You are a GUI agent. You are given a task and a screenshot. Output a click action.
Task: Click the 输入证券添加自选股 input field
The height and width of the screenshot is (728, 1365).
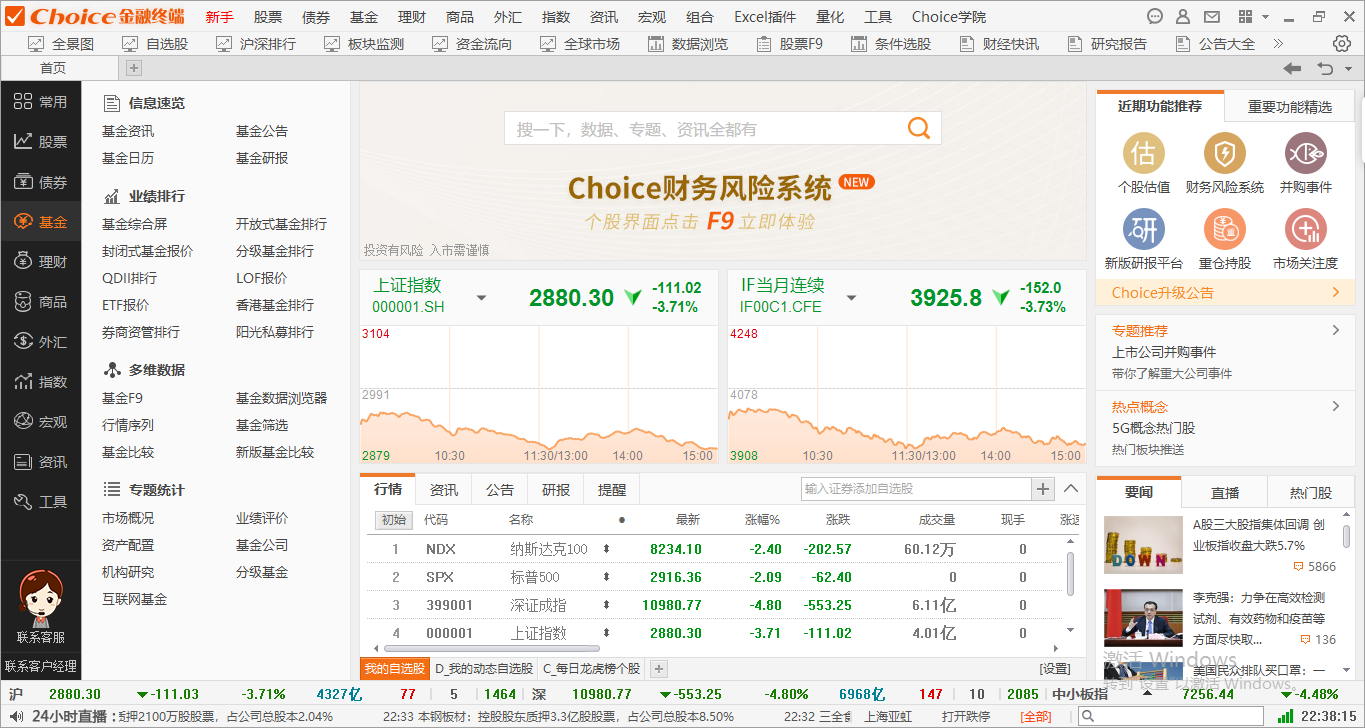[x=916, y=489]
